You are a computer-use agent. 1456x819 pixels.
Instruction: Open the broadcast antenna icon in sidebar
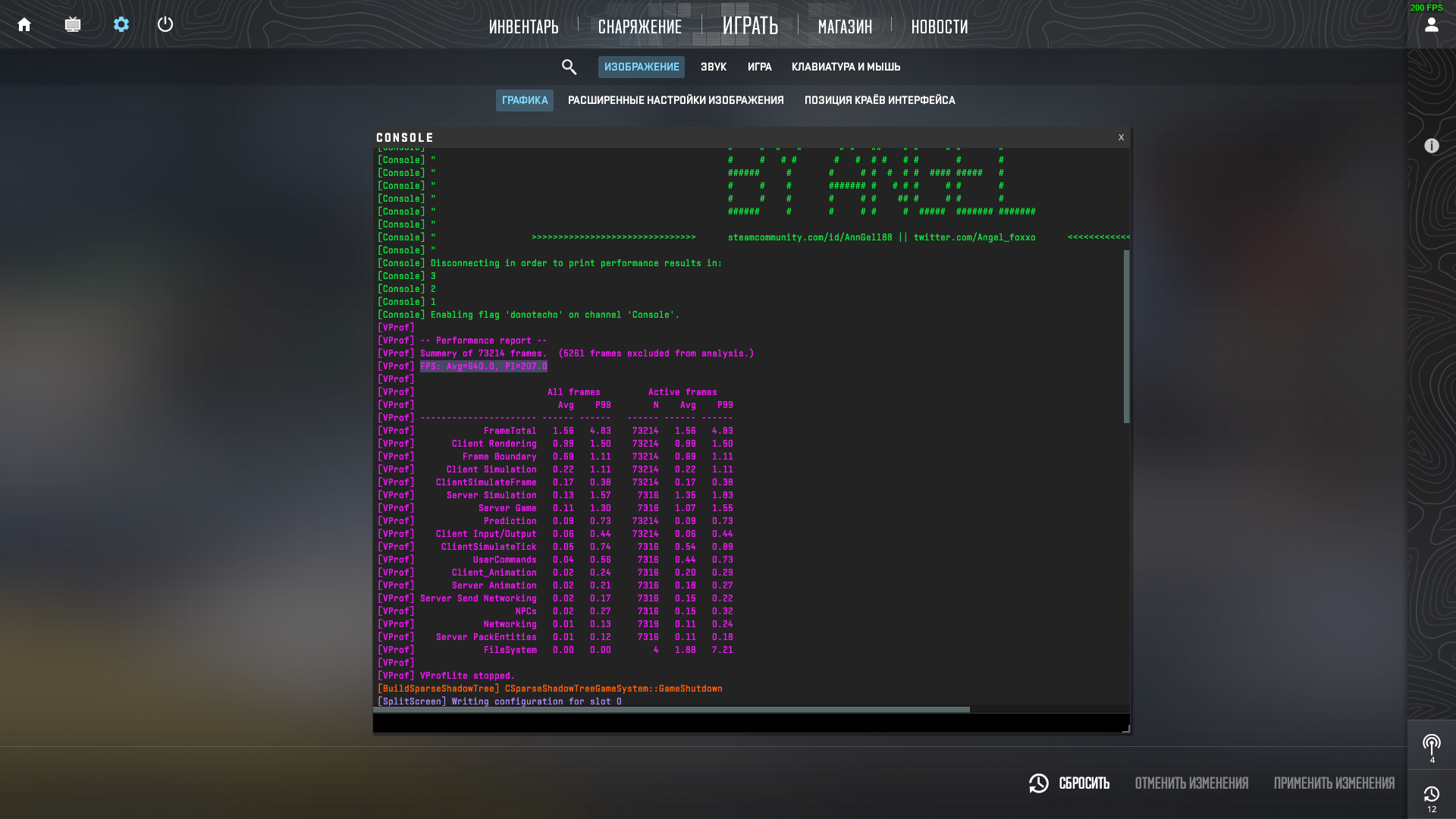(x=1431, y=745)
